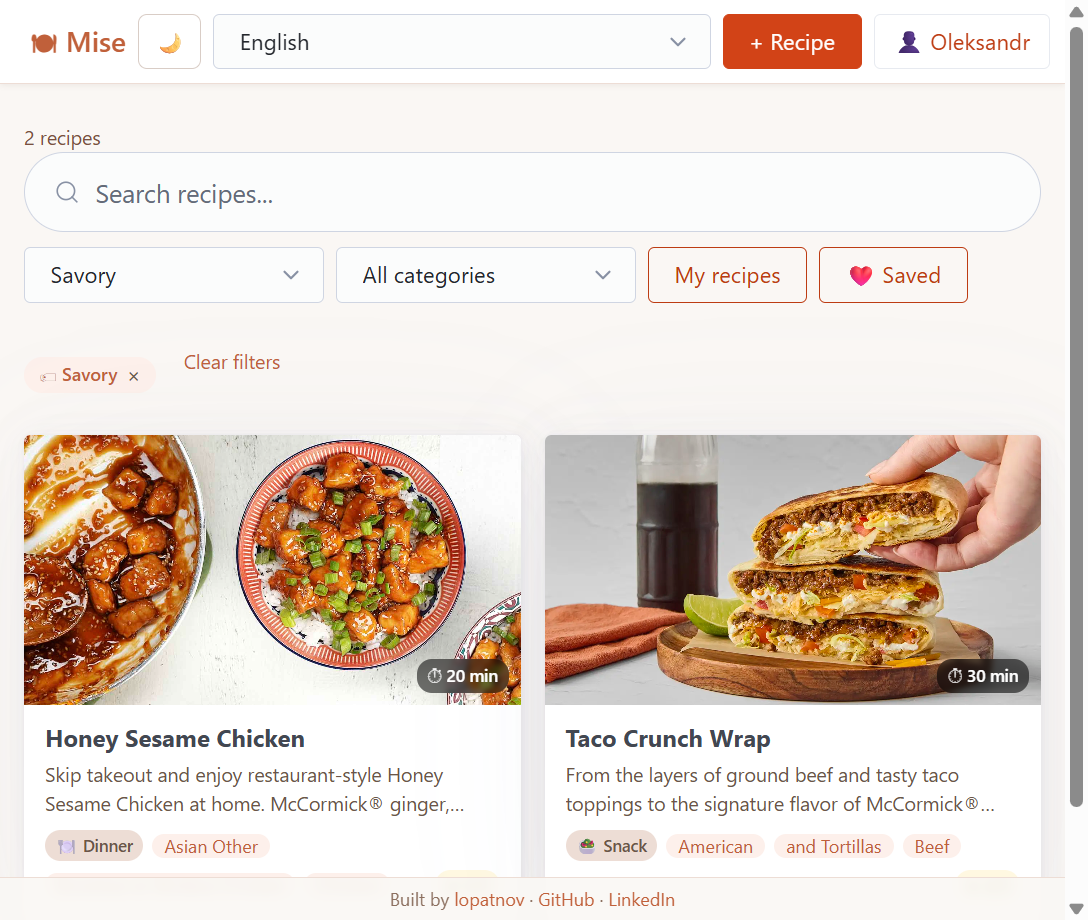
Task: Open the Taco Crunch Wrap photo
Action: coord(792,569)
